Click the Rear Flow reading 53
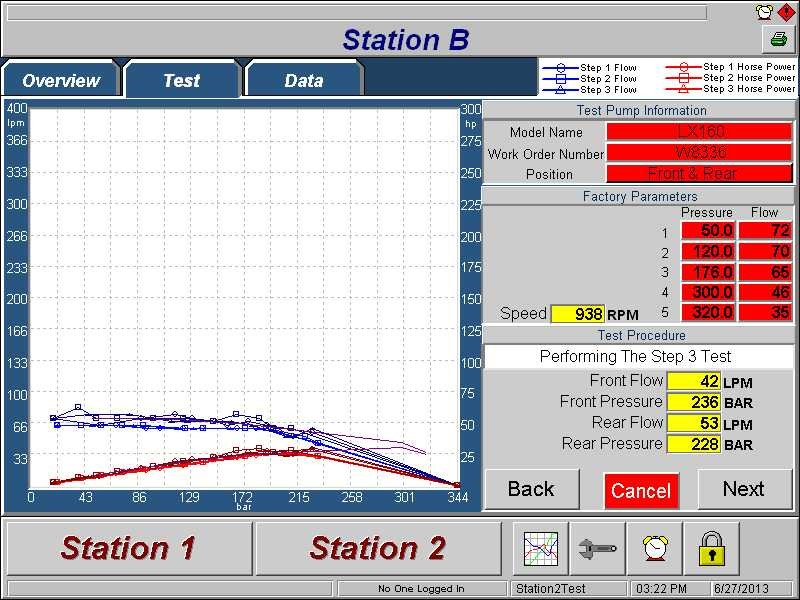The height and width of the screenshot is (600, 800). pyautogui.click(x=694, y=423)
